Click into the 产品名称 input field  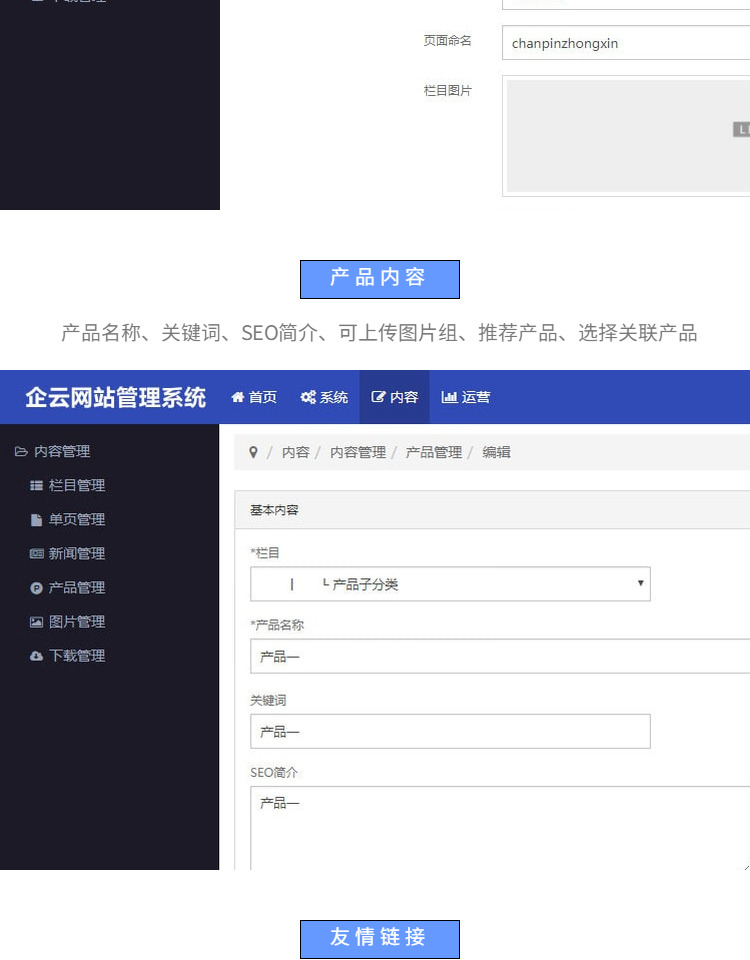tap(500, 656)
